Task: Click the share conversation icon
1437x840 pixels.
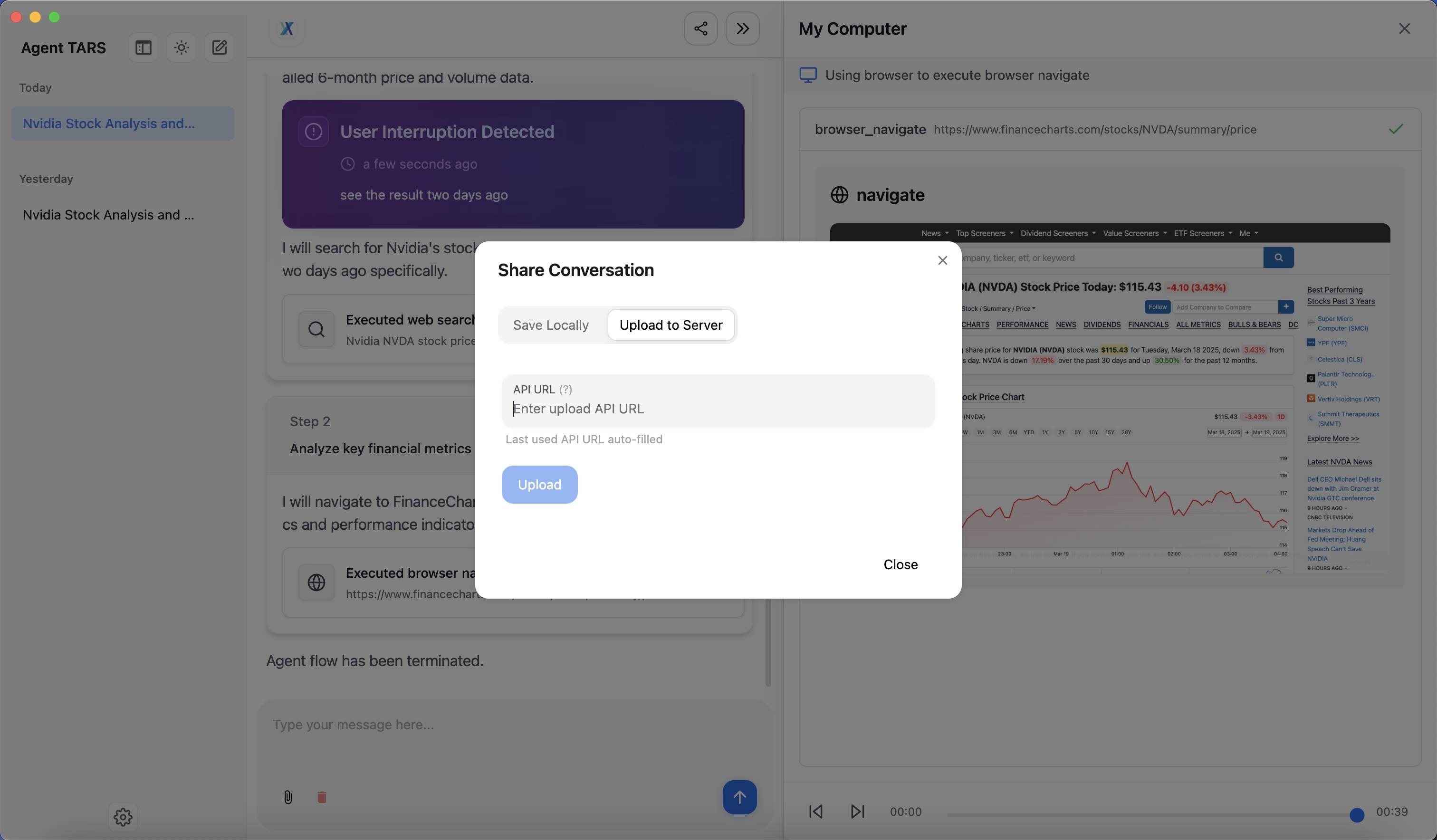Action: coord(700,29)
